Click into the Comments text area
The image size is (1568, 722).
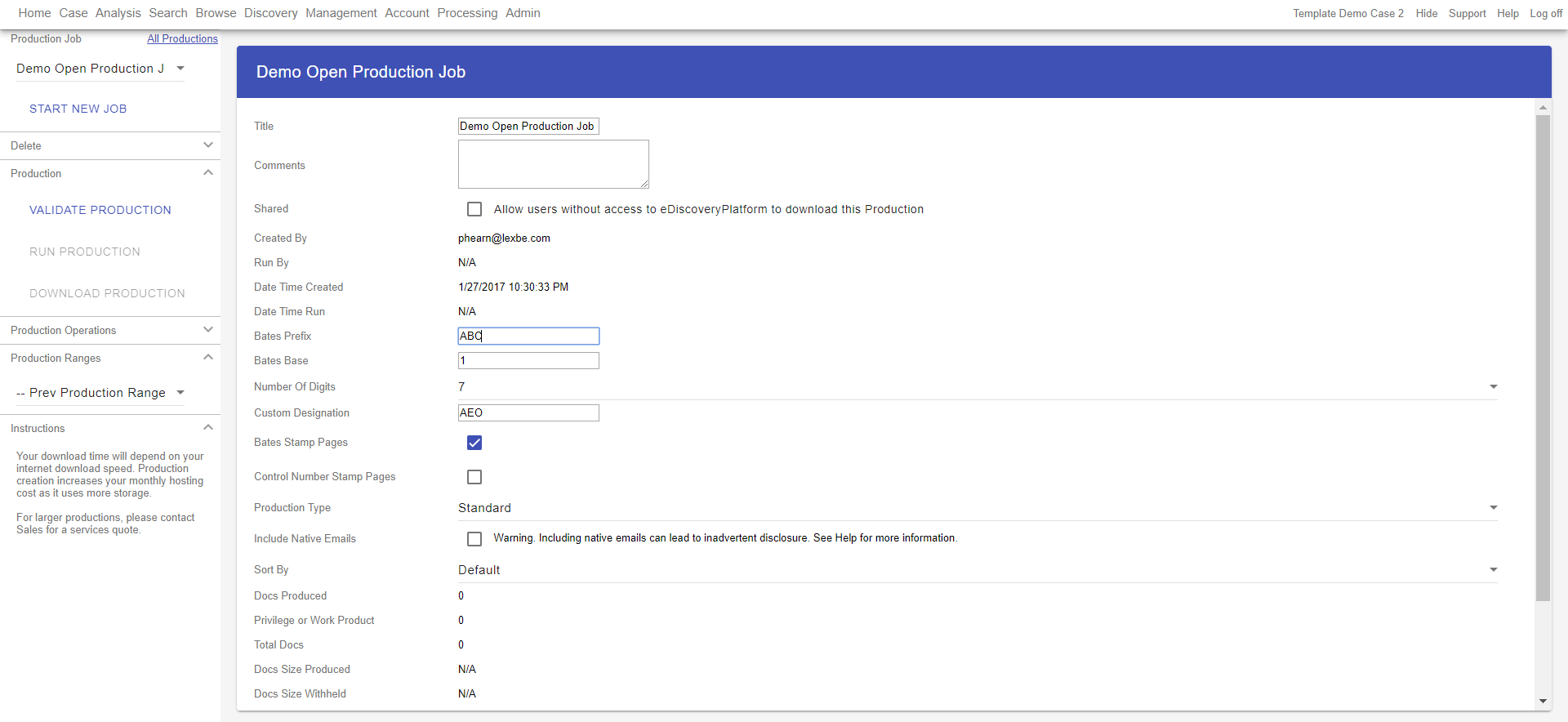554,164
